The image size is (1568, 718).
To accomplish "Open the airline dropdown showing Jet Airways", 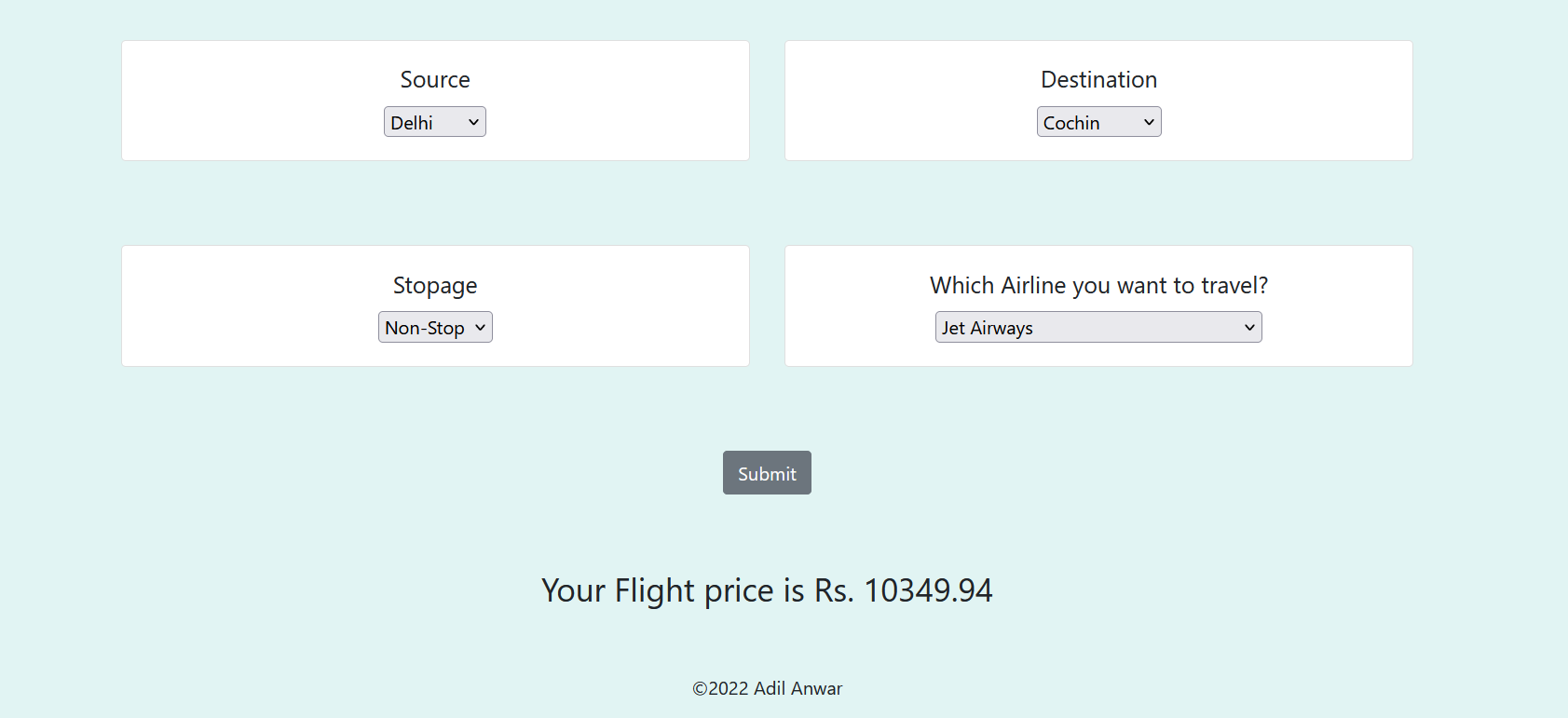I will [x=1098, y=327].
